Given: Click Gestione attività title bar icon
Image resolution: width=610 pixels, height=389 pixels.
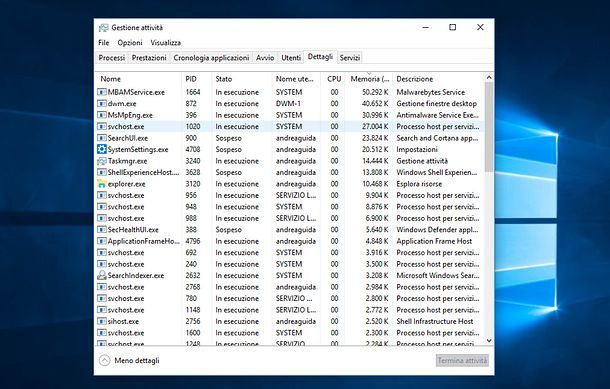Looking at the screenshot, I should click(103, 28).
